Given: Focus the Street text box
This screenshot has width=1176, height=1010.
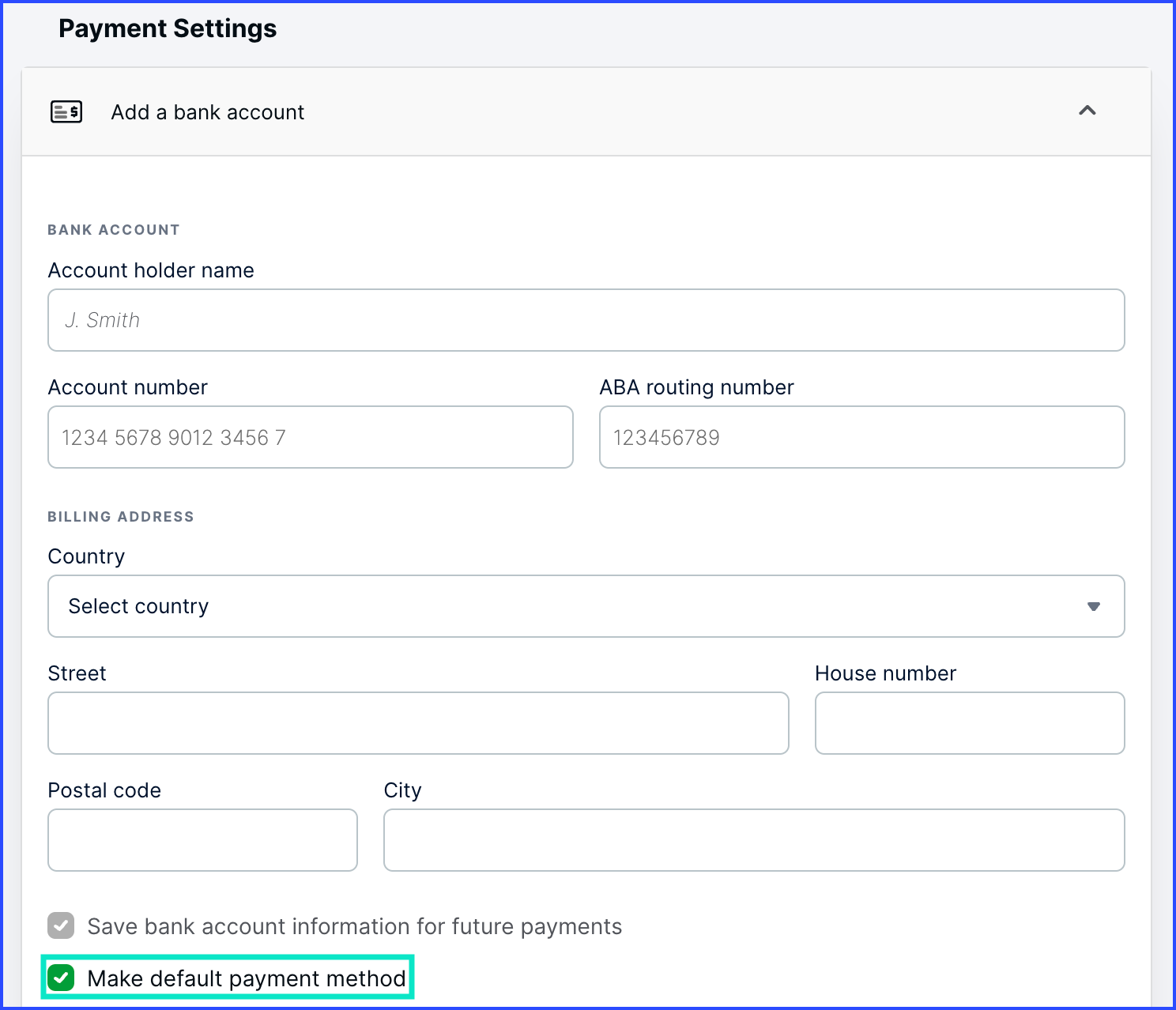Looking at the screenshot, I should click(418, 723).
